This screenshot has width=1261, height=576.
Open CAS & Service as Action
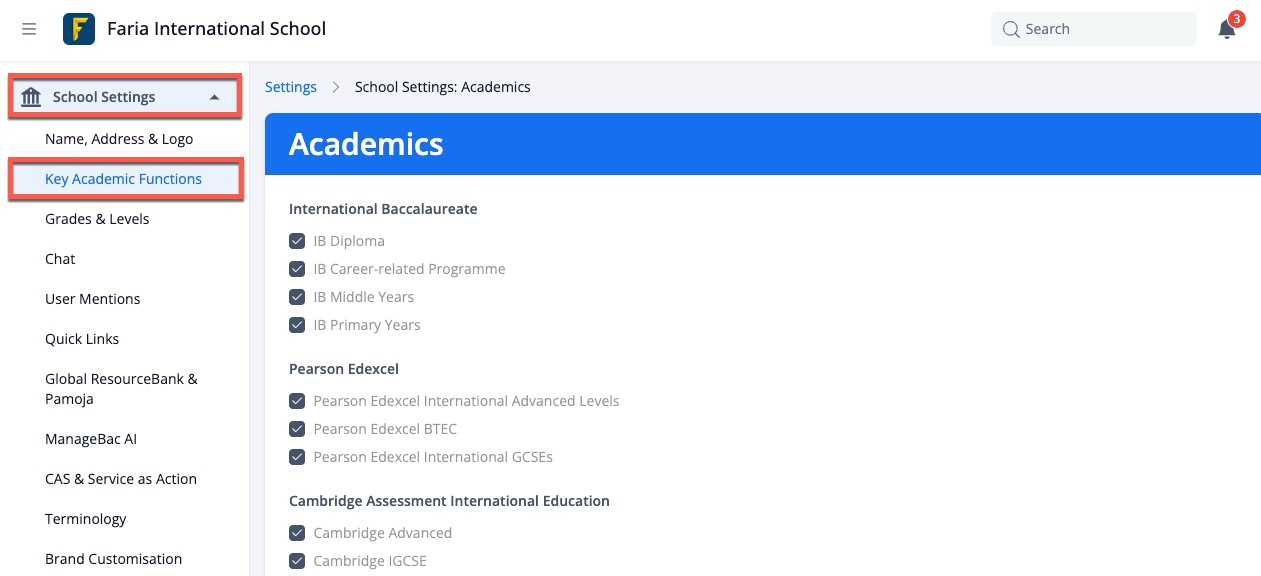121,479
